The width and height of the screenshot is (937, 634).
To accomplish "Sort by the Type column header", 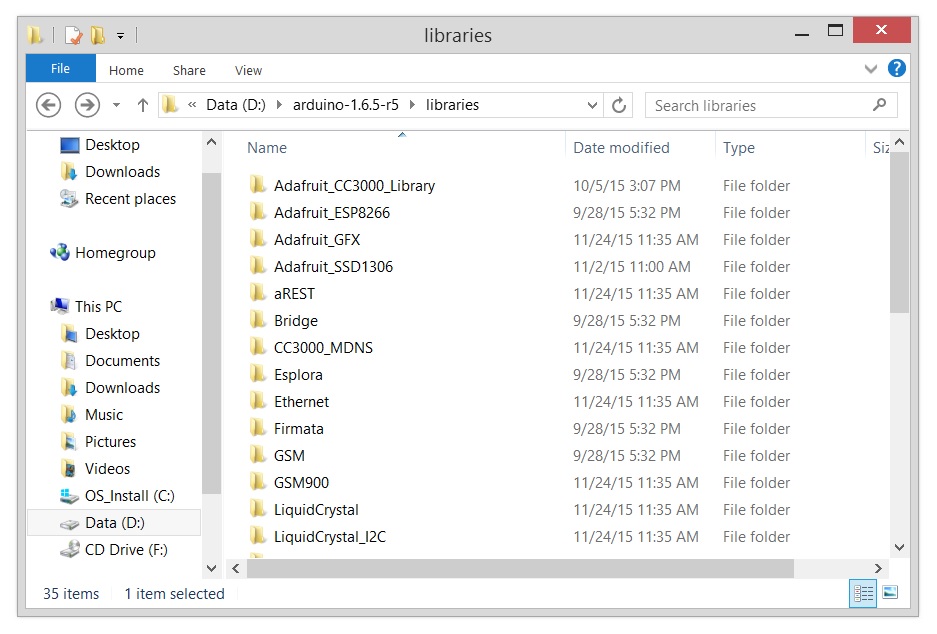I will (x=739, y=148).
